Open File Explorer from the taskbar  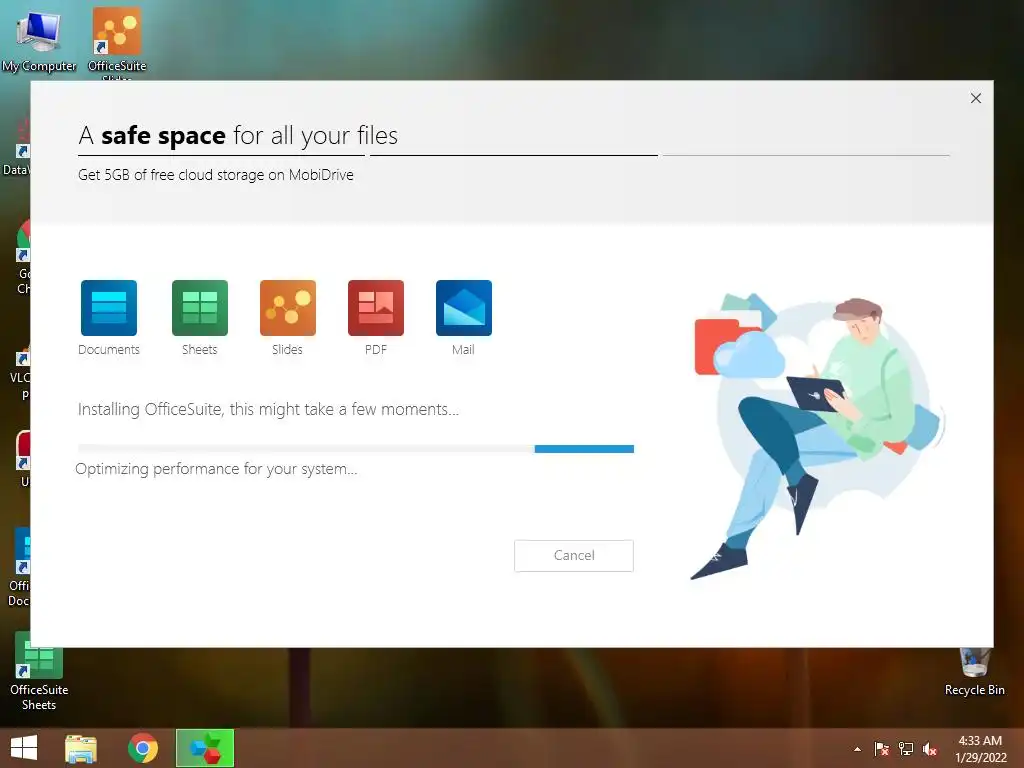pos(81,748)
